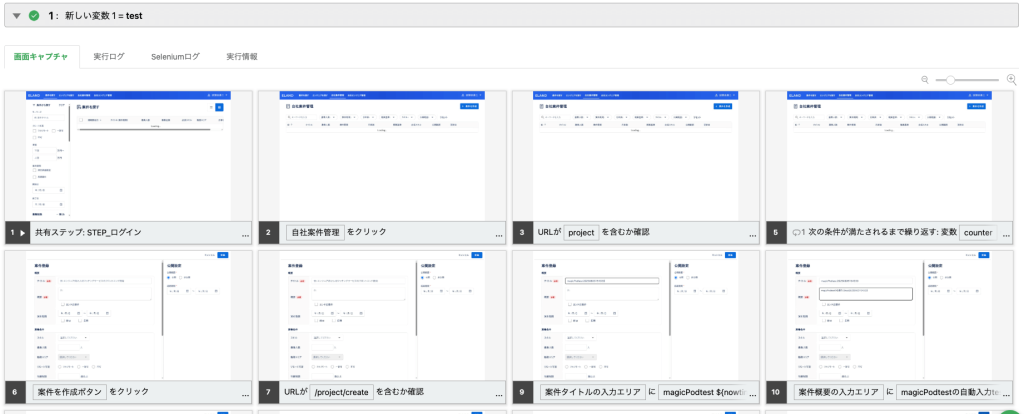The image size is (1024, 414).
Task: Click the zoom out magnifier icon
Action: click(x=925, y=80)
